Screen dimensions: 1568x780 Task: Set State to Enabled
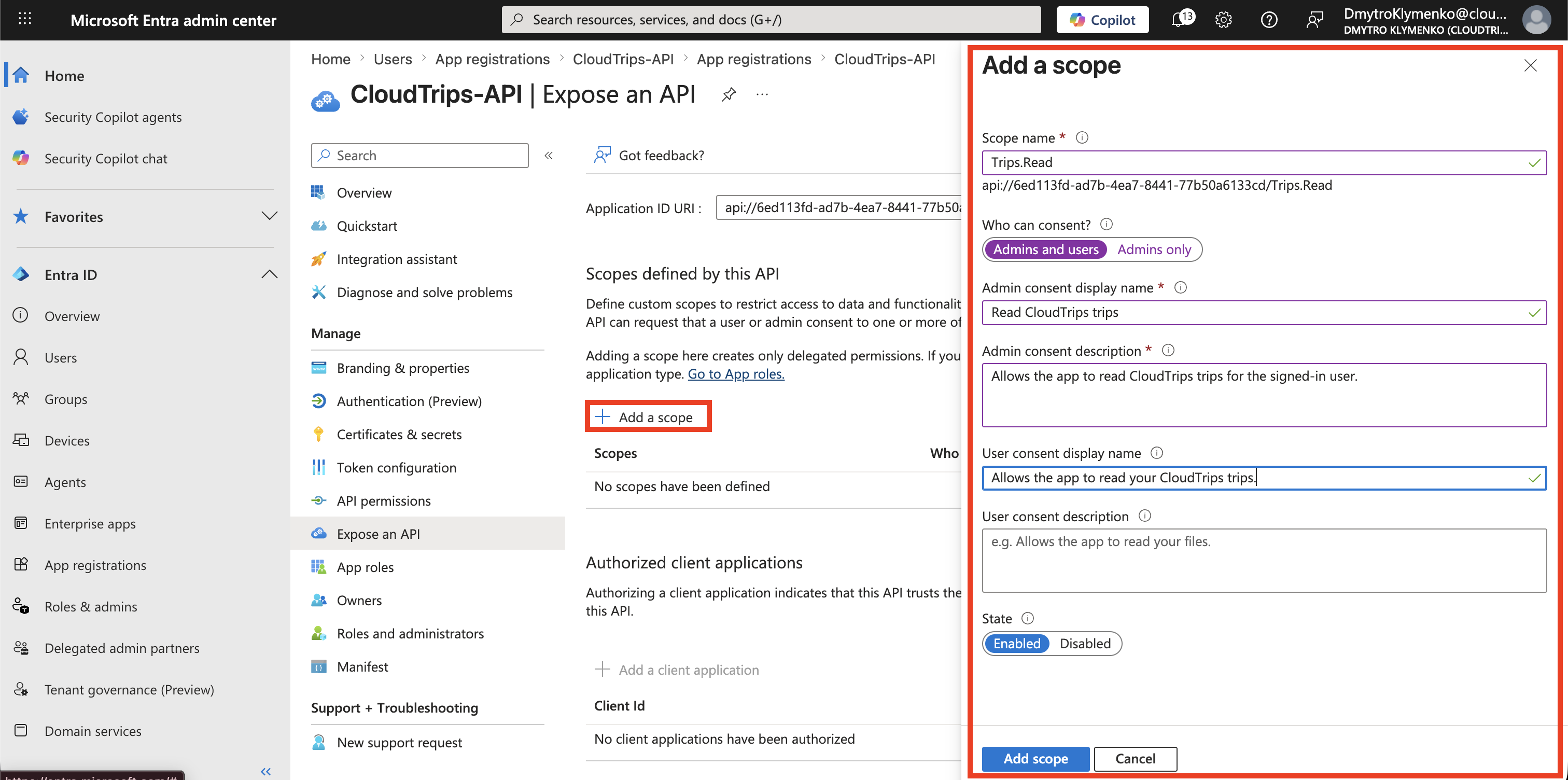[1016, 643]
